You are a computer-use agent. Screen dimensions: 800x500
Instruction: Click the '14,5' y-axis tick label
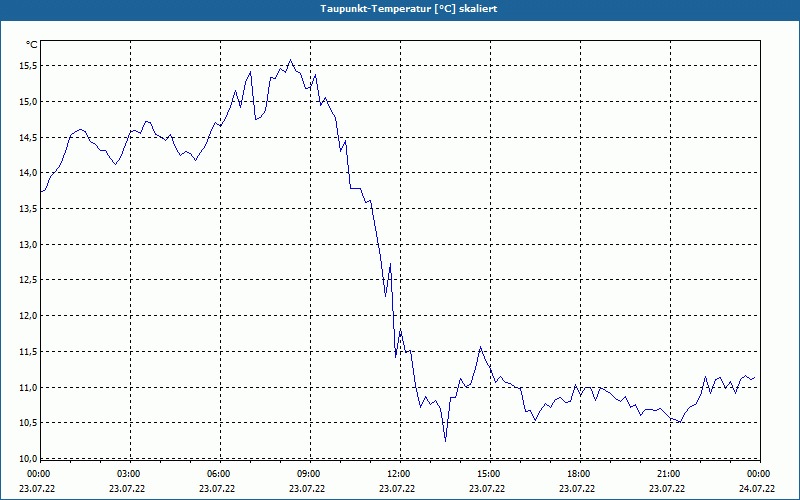point(28,137)
